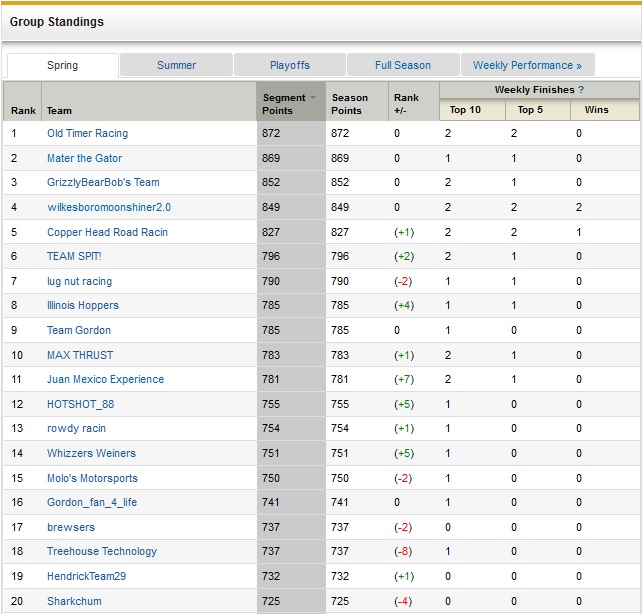Select the Spring tab
The image size is (643, 614).
click(x=62, y=65)
